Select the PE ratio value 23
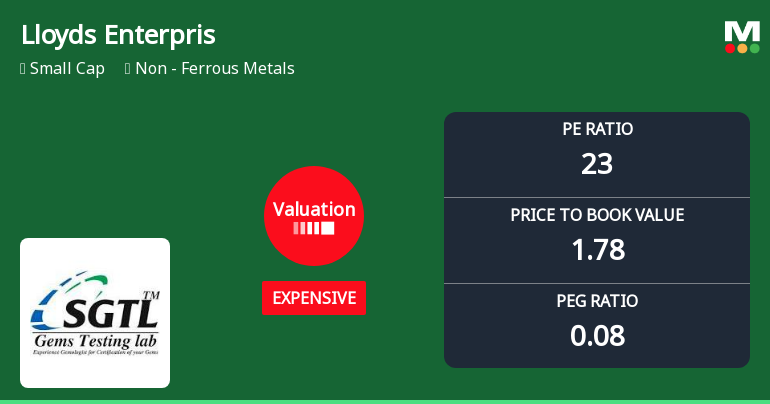770x404 pixels. tap(597, 163)
